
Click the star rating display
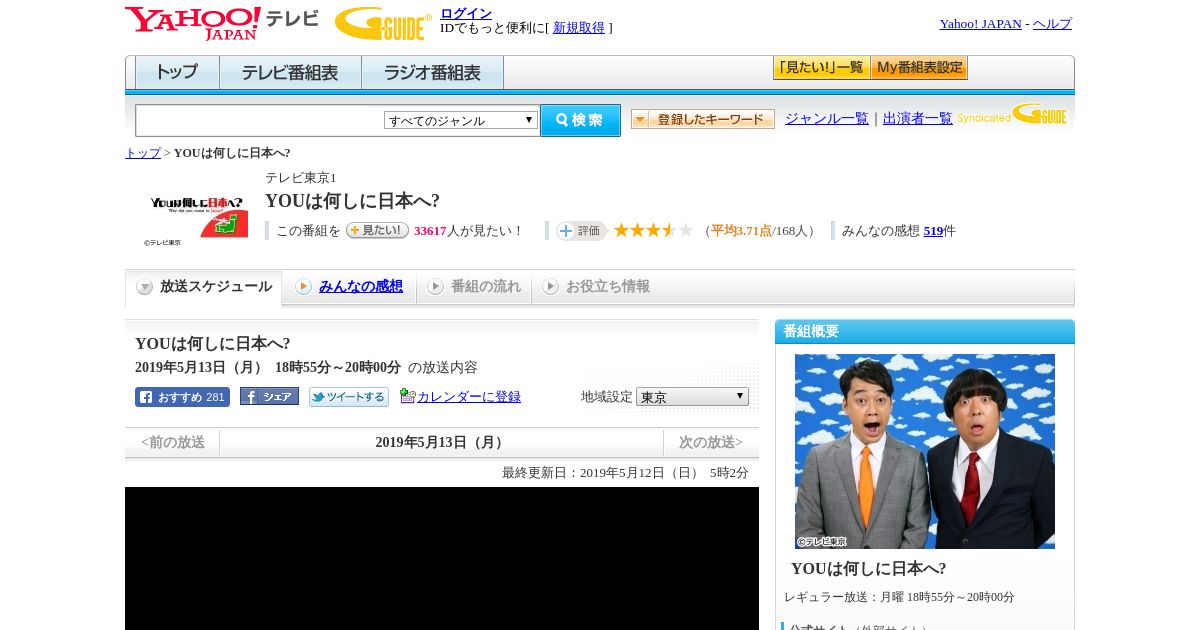pyautogui.click(x=653, y=230)
